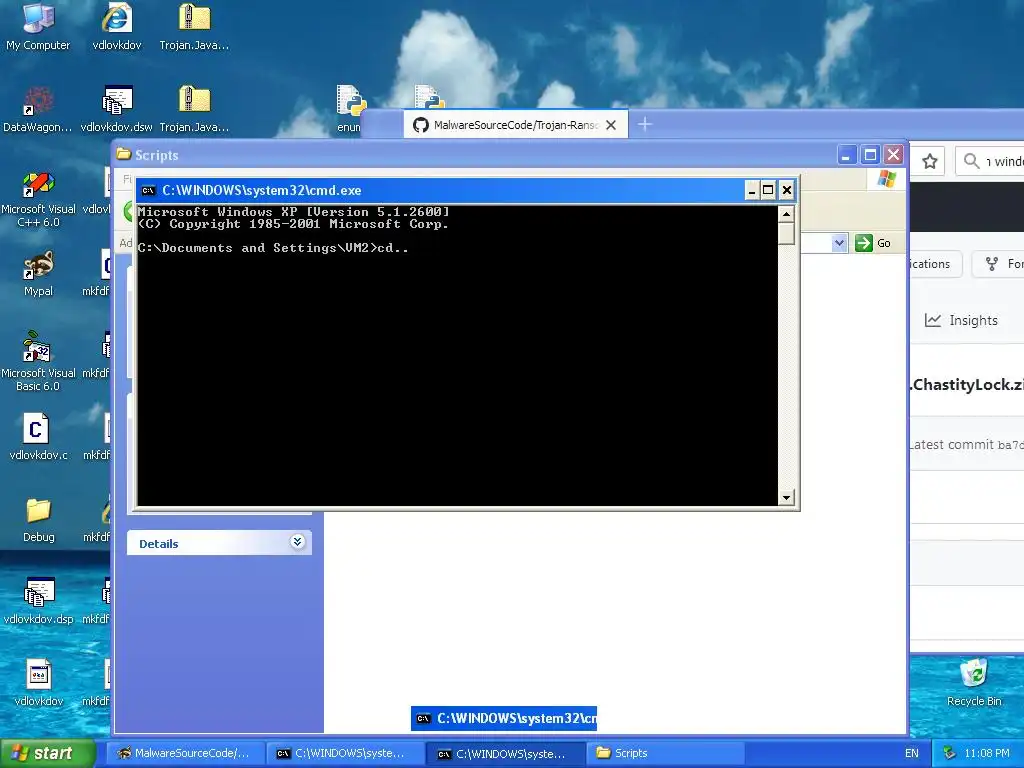The image size is (1024, 768).
Task: Click the search magnifier icon in browser
Action: coord(972,161)
